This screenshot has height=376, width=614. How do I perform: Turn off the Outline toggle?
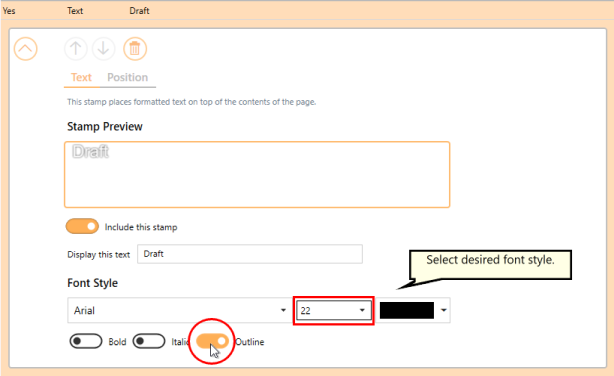[212, 341]
